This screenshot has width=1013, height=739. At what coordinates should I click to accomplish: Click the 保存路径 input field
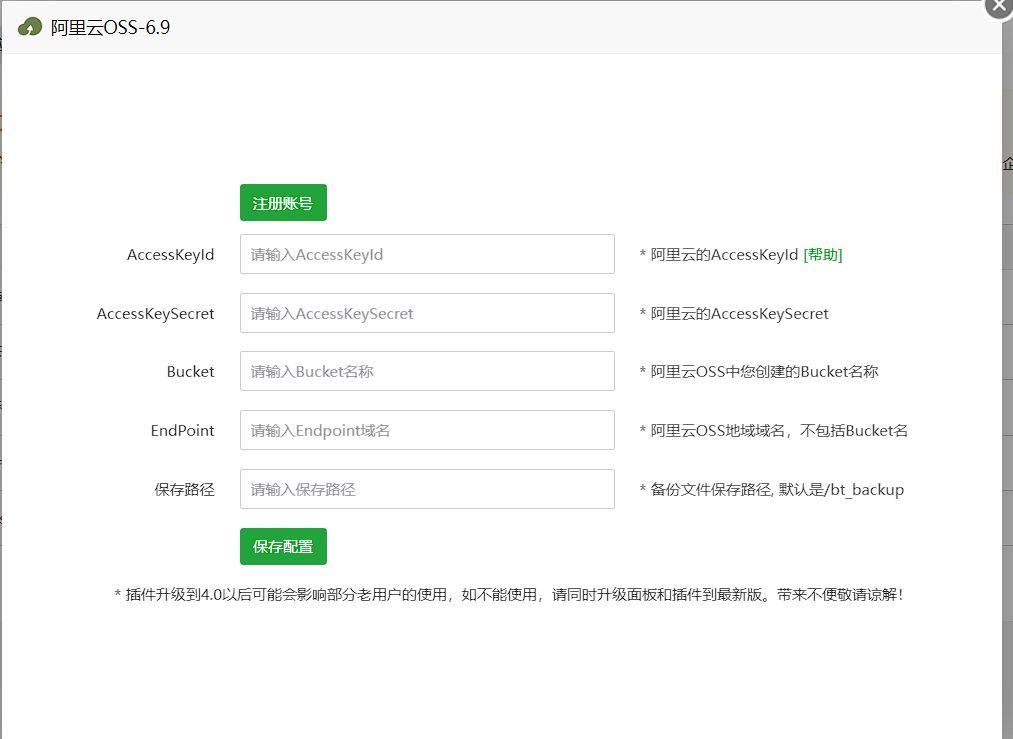[x=427, y=489]
